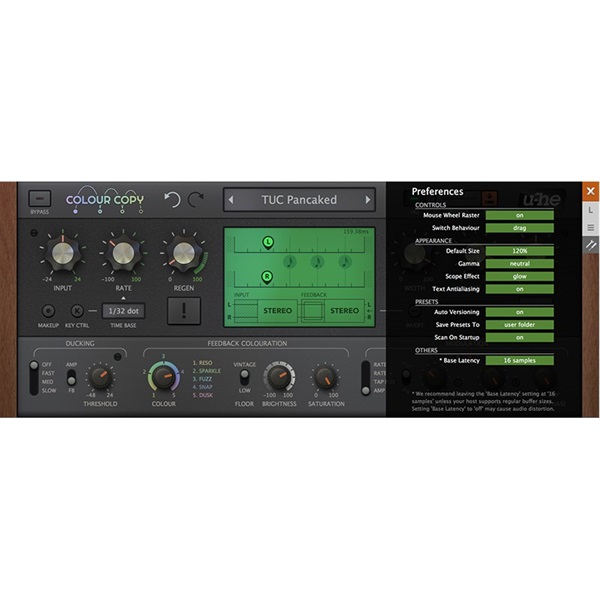Select the 4. SNAP colour label

point(202,387)
